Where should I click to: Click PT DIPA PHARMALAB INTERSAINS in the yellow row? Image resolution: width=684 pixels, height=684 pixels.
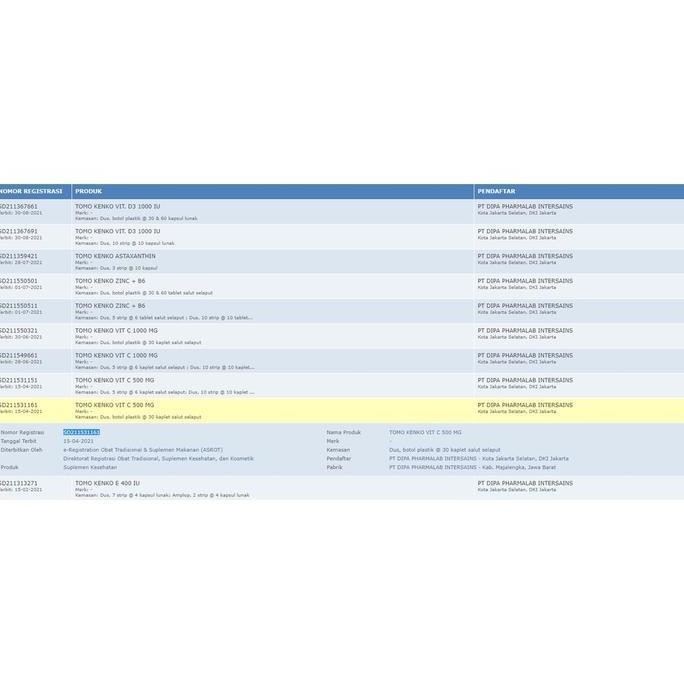[x=525, y=405]
